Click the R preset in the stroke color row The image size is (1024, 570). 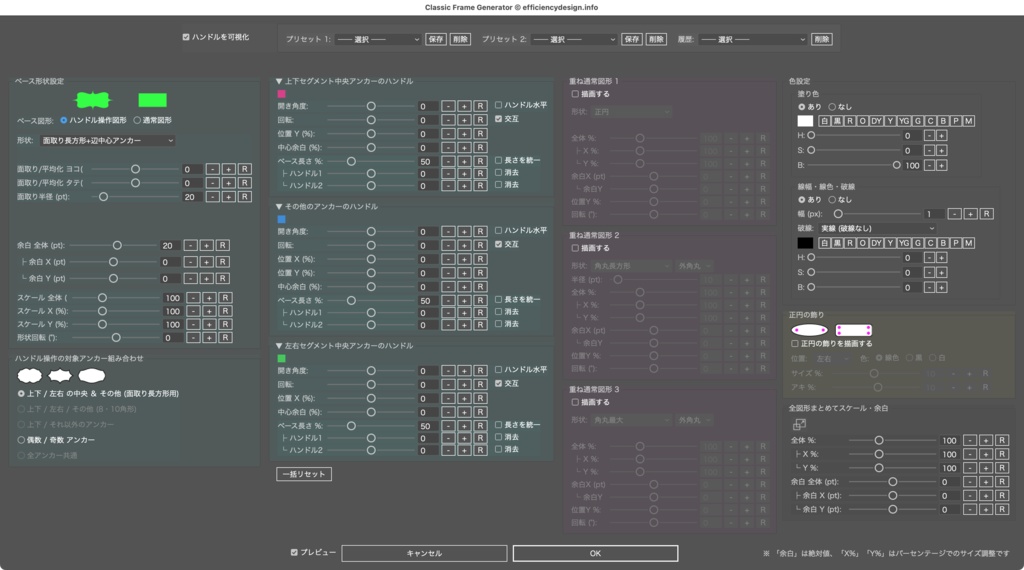click(x=850, y=243)
